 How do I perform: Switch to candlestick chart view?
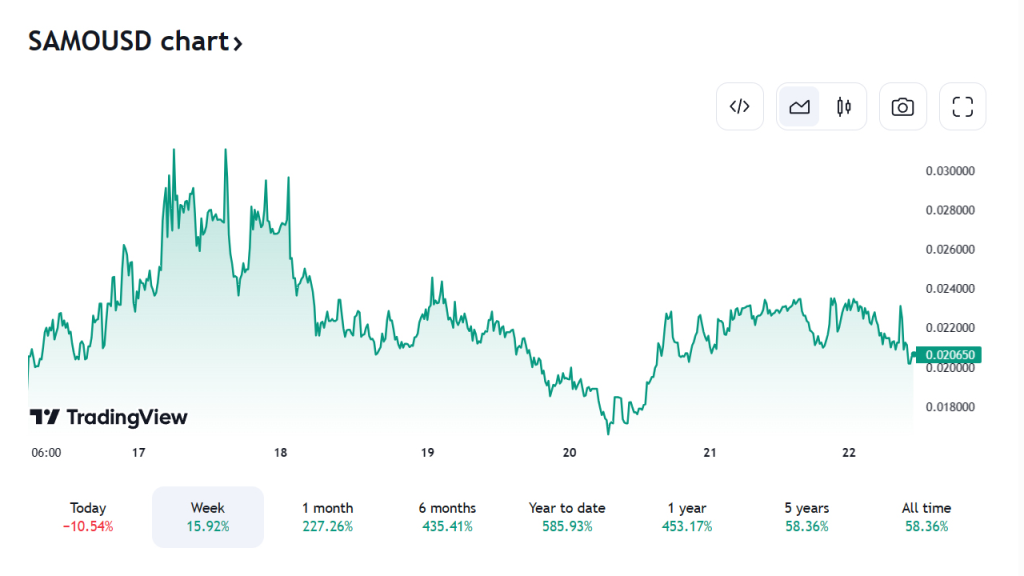[x=843, y=106]
